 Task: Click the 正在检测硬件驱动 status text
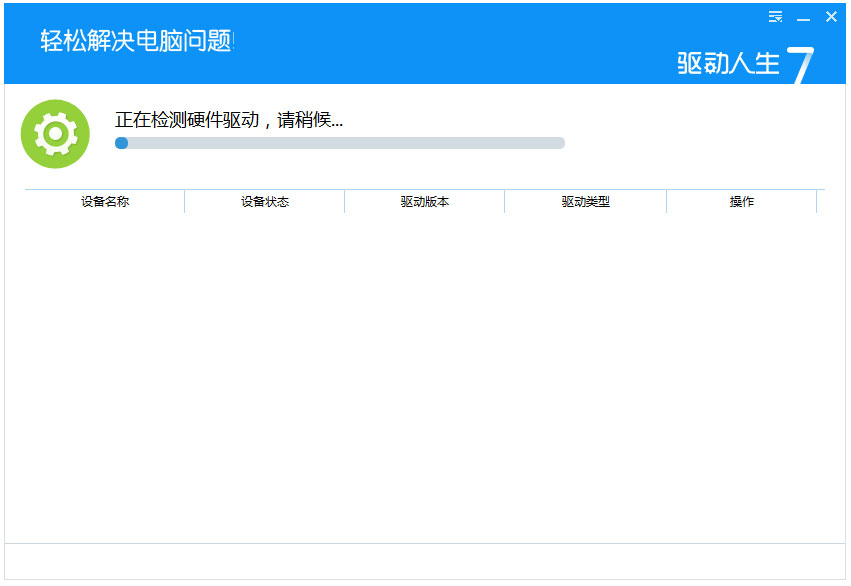228,120
